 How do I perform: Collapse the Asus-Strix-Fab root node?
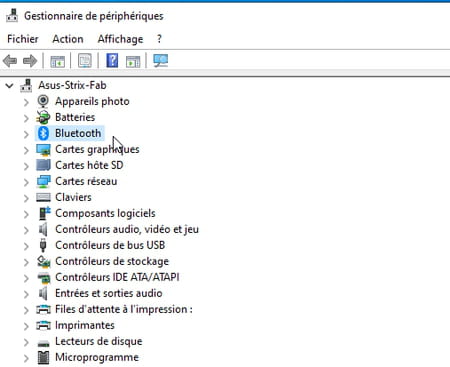click(x=9, y=86)
